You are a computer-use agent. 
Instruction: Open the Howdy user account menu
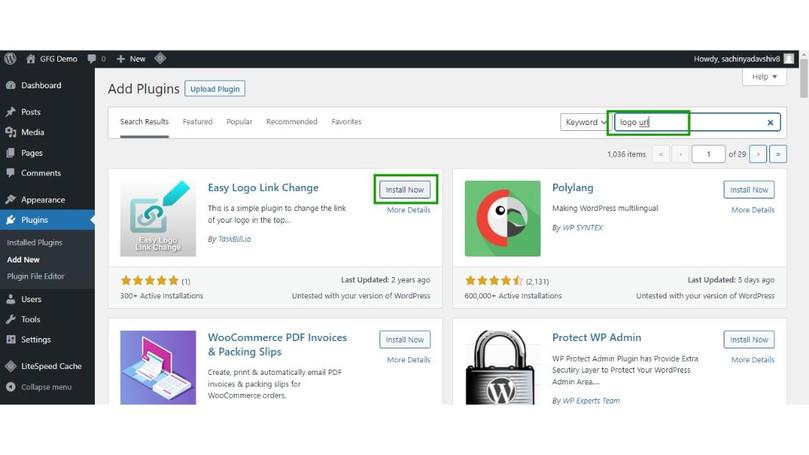pos(744,59)
